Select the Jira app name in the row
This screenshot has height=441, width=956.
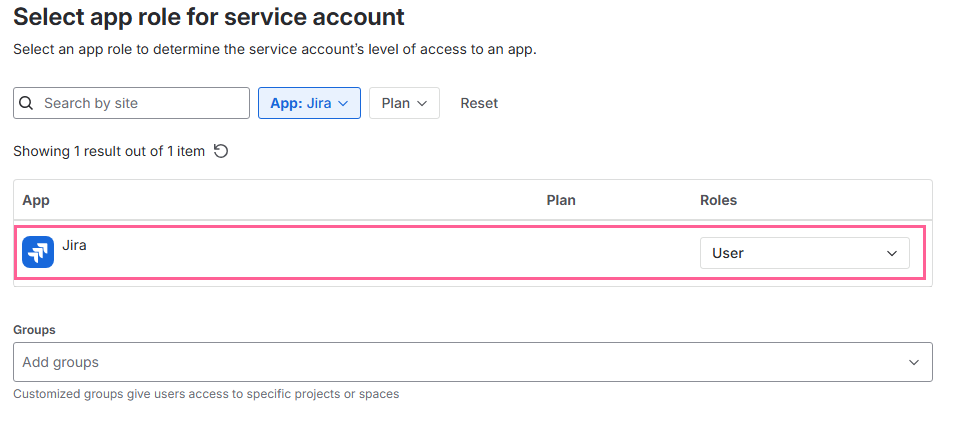click(x=74, y=245)
